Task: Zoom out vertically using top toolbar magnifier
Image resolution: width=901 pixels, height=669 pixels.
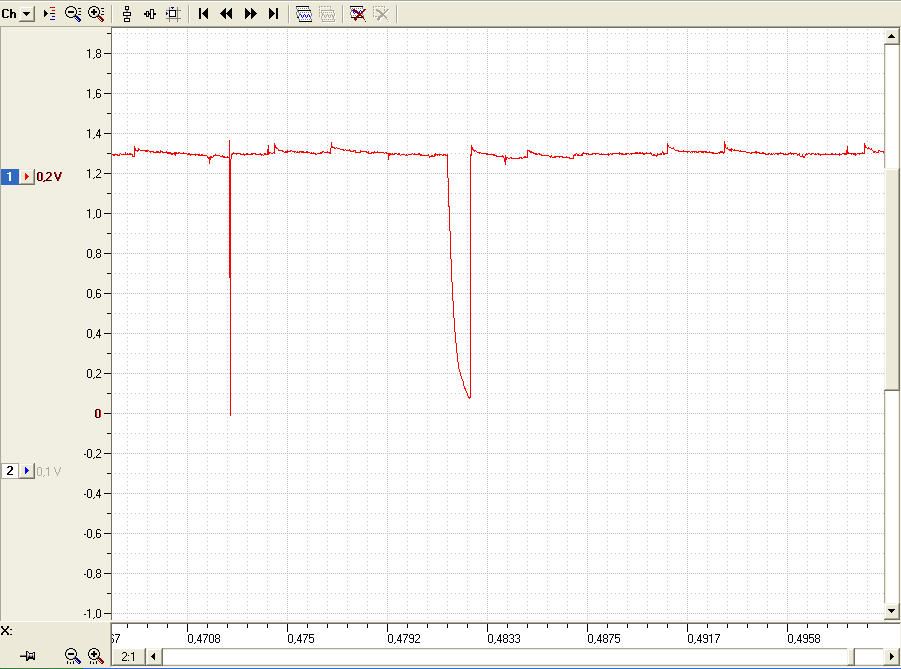Action: [x=73, y=14]
